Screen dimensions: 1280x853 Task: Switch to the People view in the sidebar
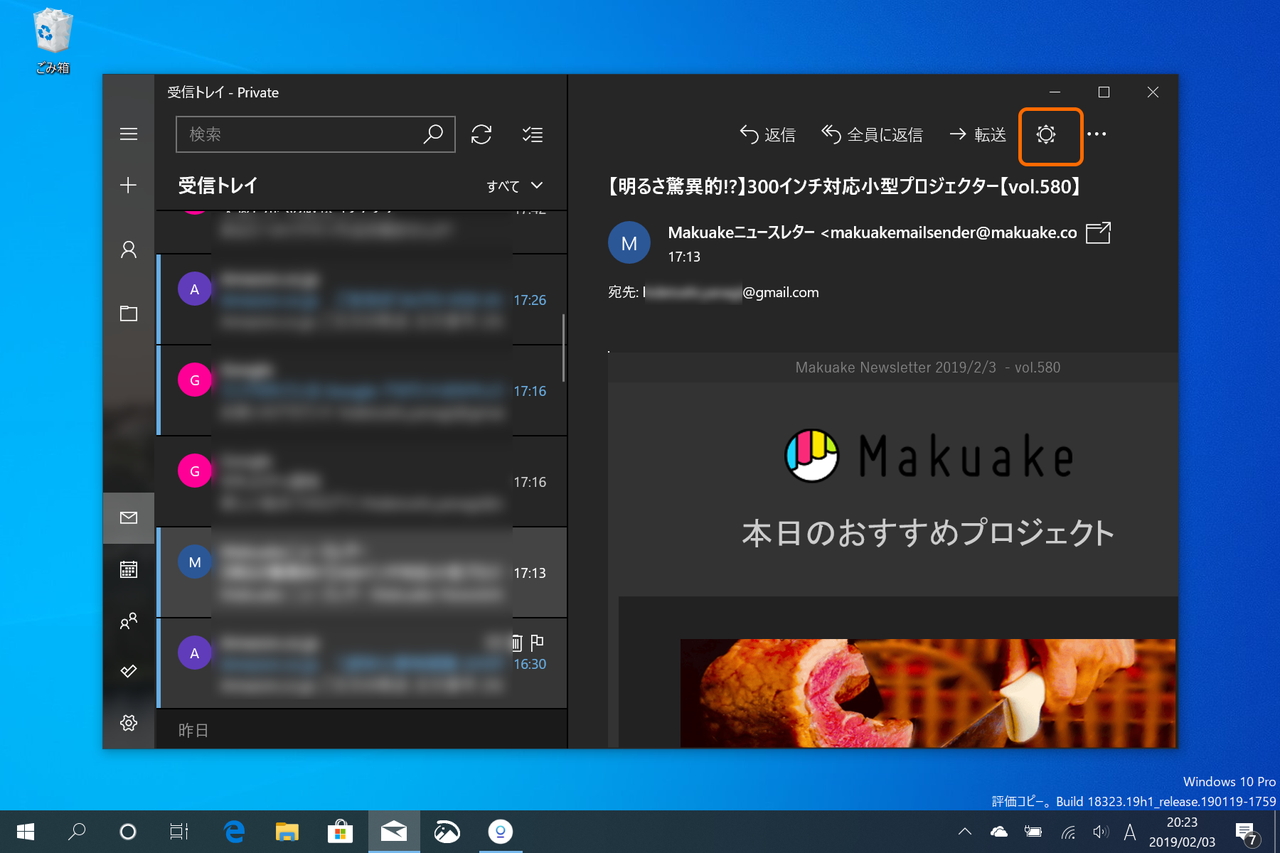pyautogui.click(x=128, y=621)
